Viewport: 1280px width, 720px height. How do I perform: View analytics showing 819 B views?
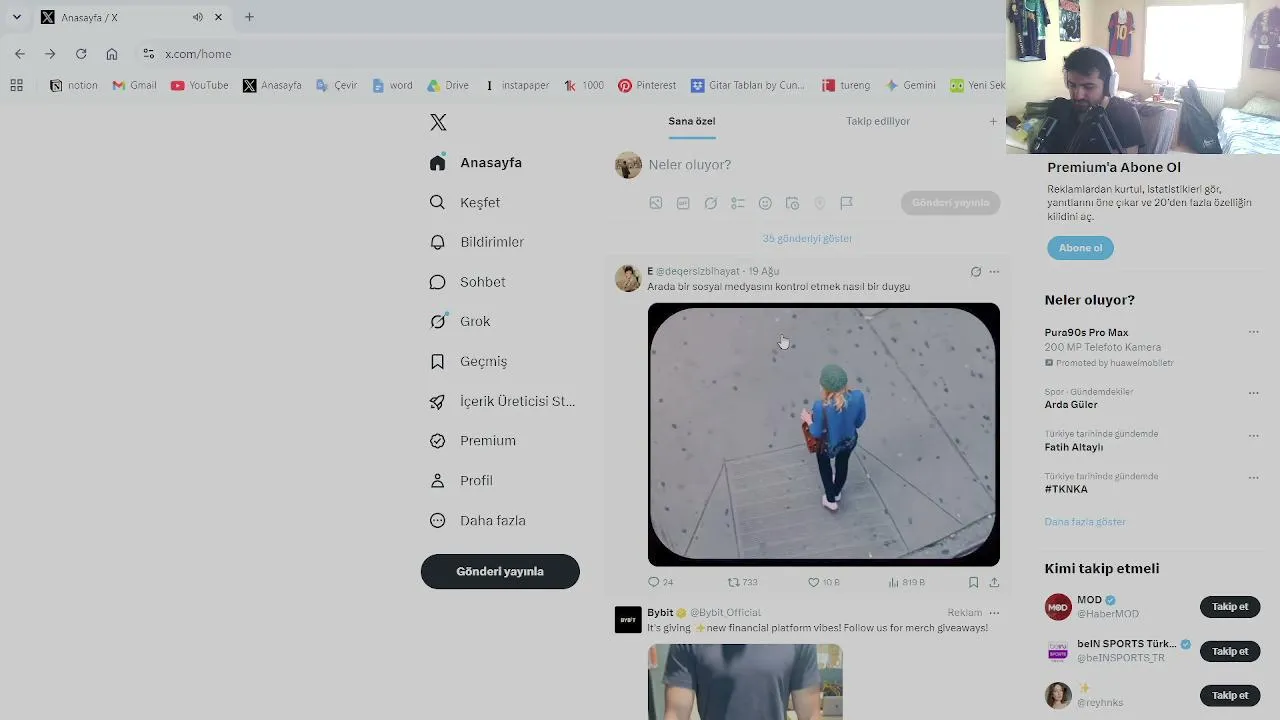906,582
